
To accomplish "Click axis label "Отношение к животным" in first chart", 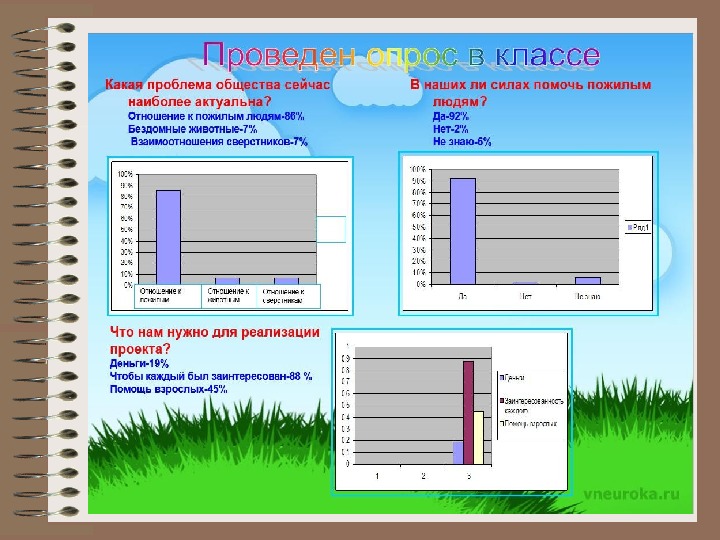I will 228,295.
